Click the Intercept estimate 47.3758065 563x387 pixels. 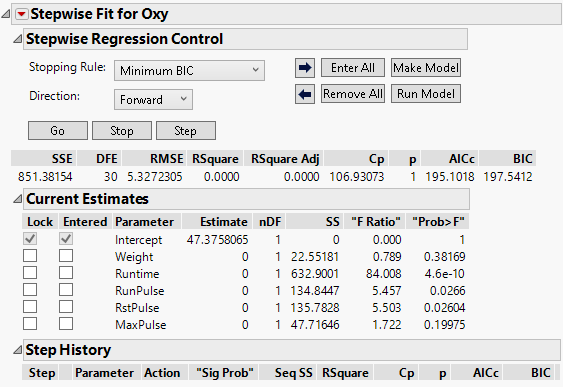click(217, 240)
